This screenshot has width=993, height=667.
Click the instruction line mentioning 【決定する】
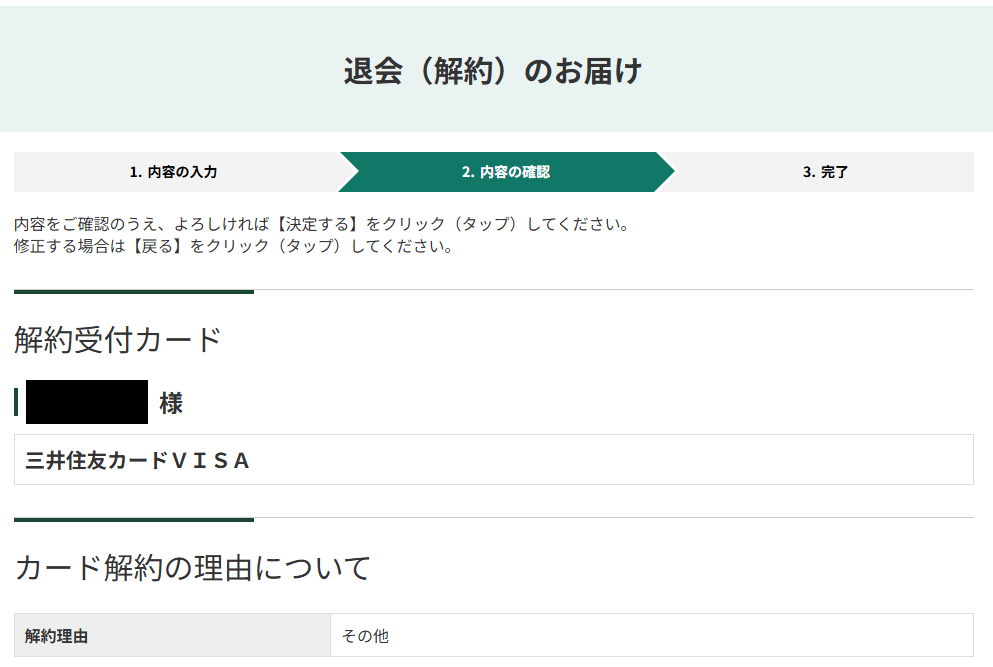click(322, 224)
